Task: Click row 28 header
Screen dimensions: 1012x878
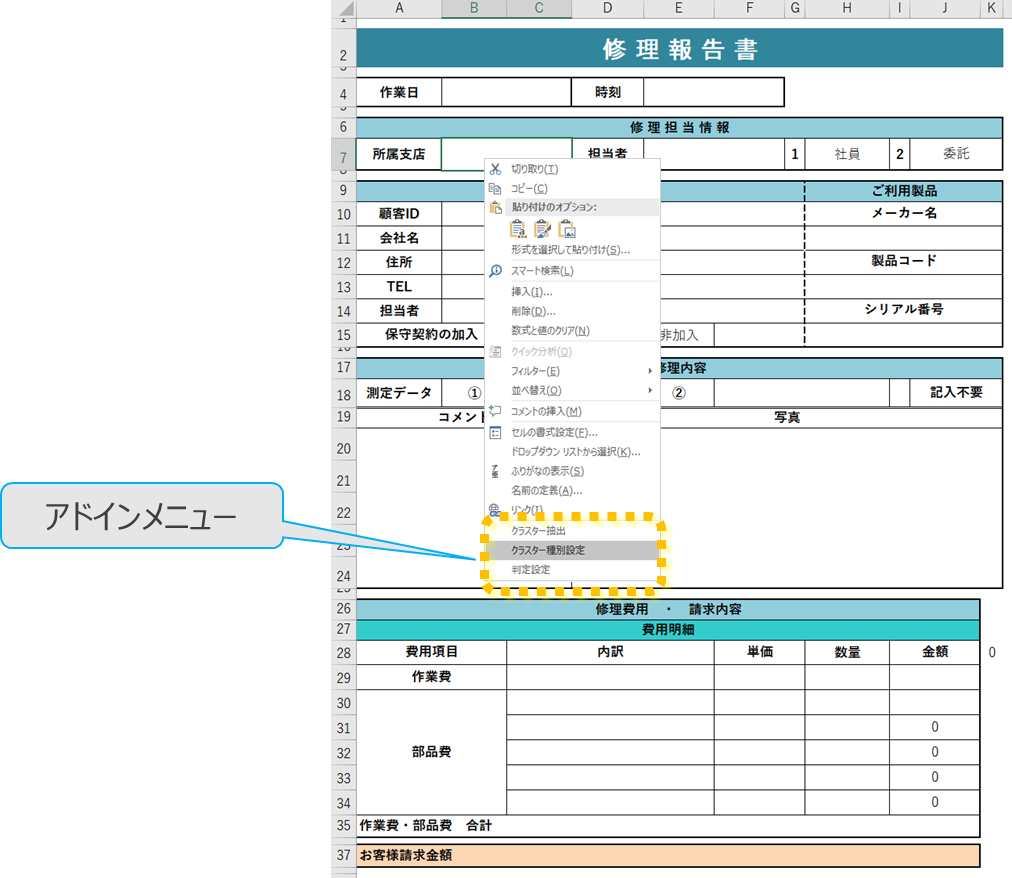Action: tap(343, 653)
